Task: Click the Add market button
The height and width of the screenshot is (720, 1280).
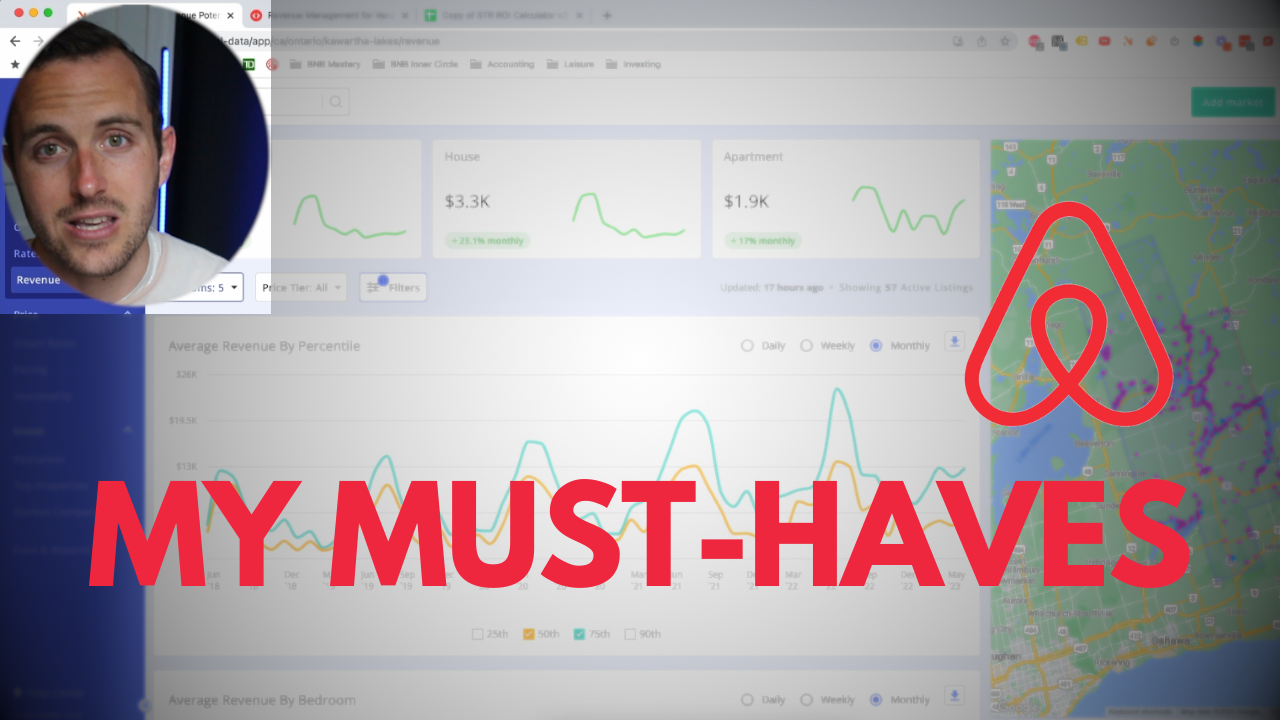Action: (1232, 101)
